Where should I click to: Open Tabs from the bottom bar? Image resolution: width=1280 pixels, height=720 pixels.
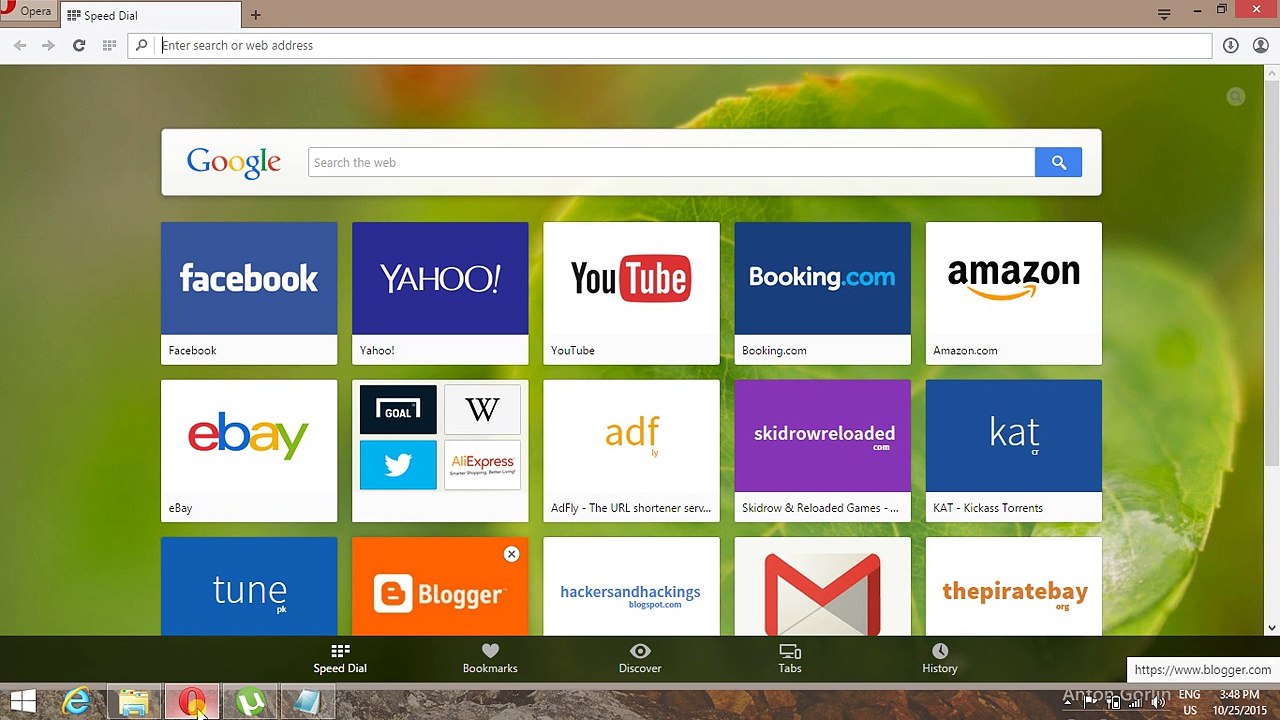[790, 659]
